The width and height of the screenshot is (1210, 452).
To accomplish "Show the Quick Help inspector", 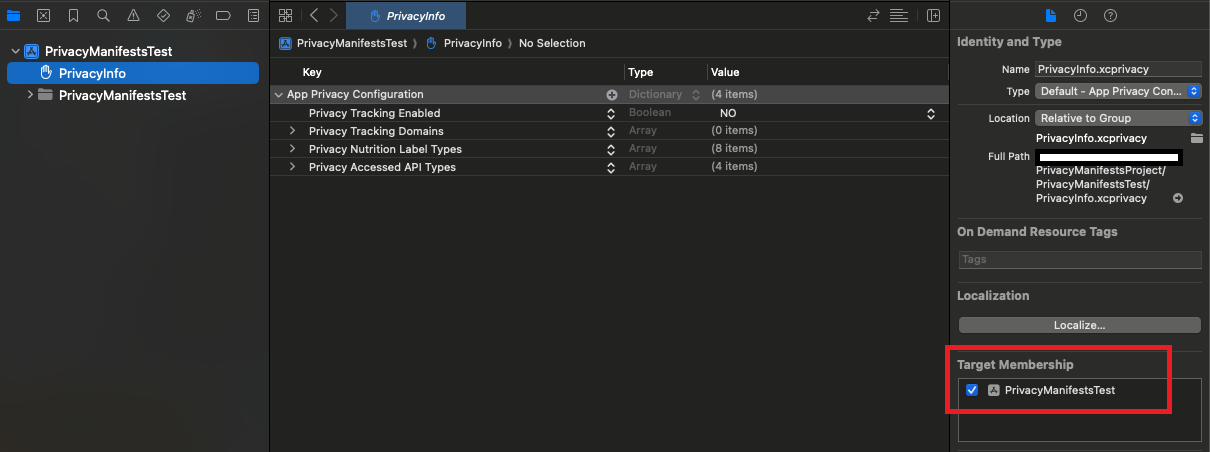I will [x=1110, y=16].
